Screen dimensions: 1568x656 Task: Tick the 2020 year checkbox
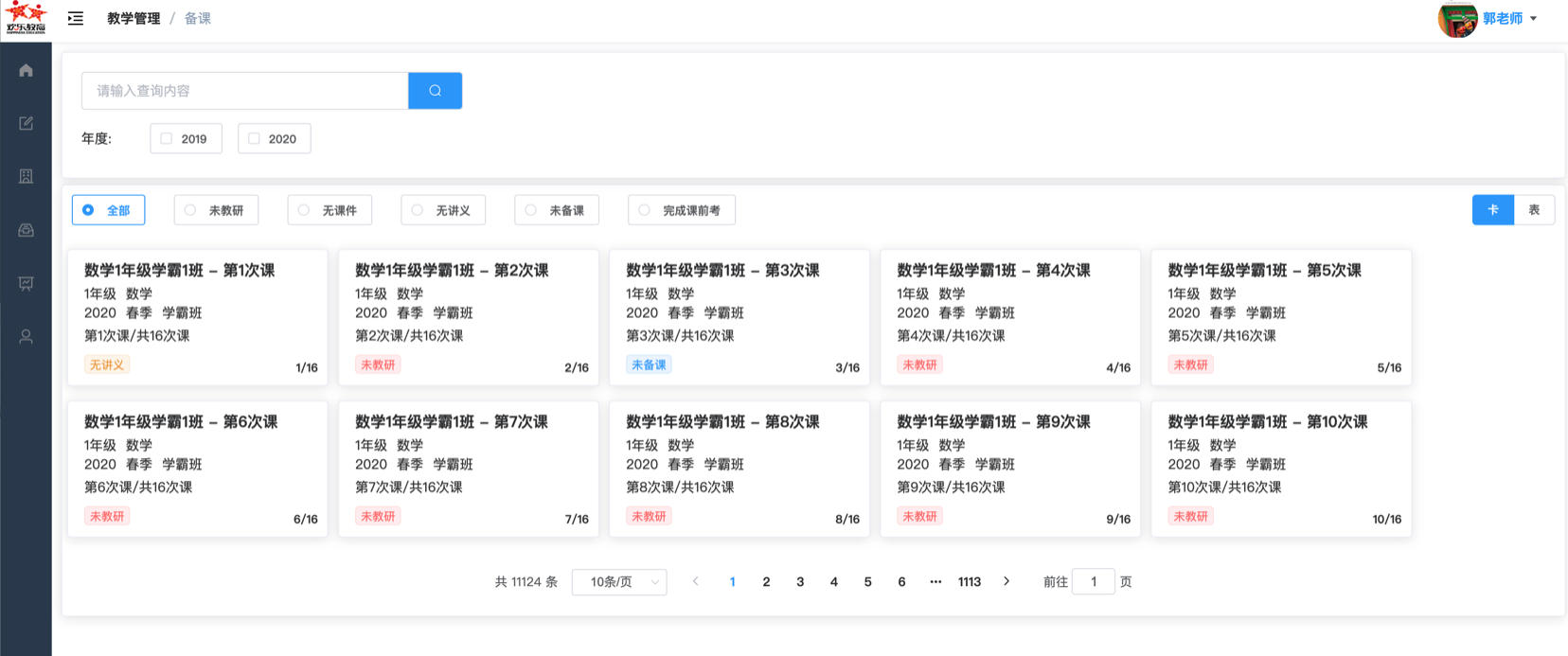(254, 138)
